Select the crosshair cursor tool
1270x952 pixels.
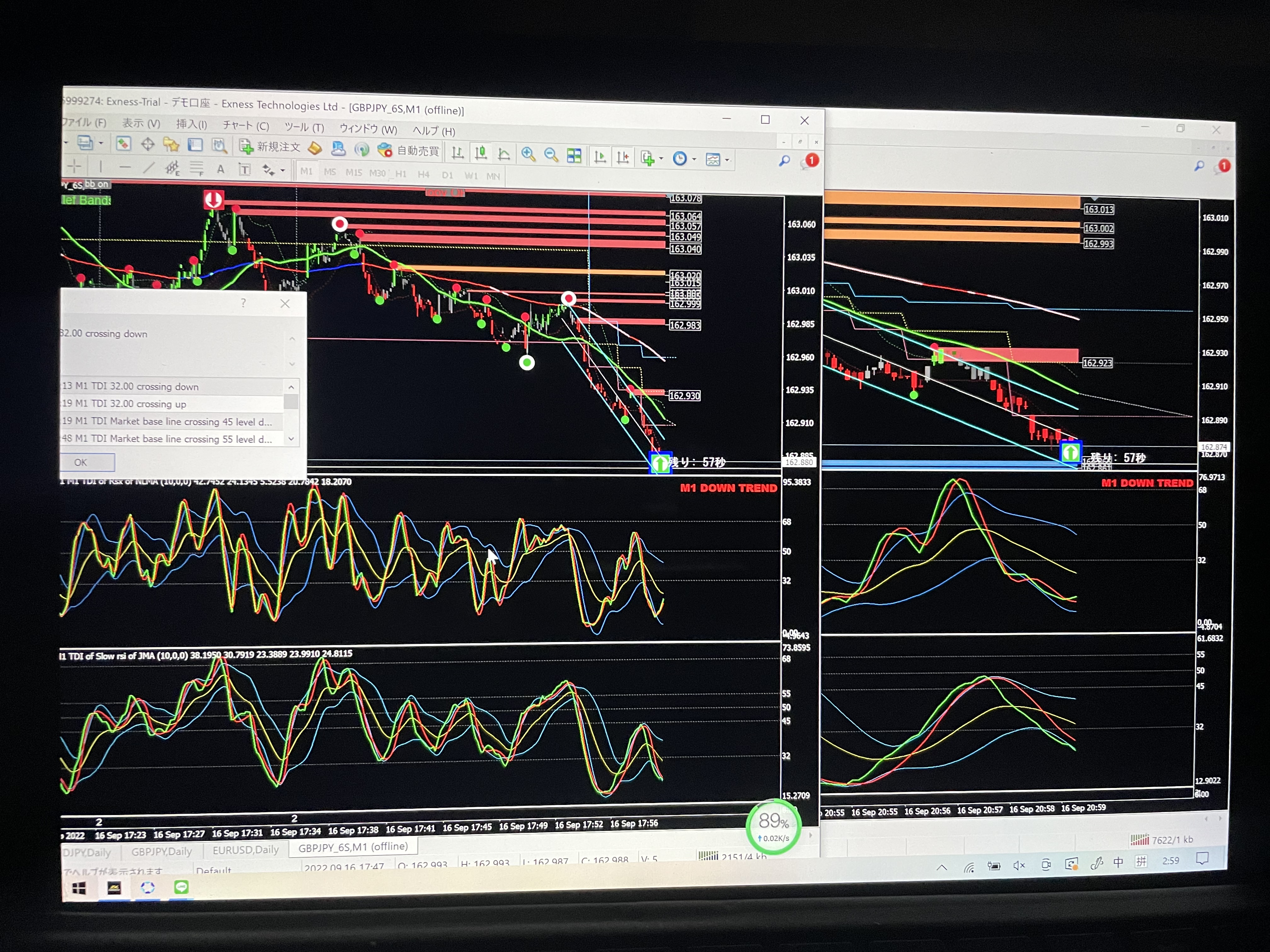(x=75, y=167)
